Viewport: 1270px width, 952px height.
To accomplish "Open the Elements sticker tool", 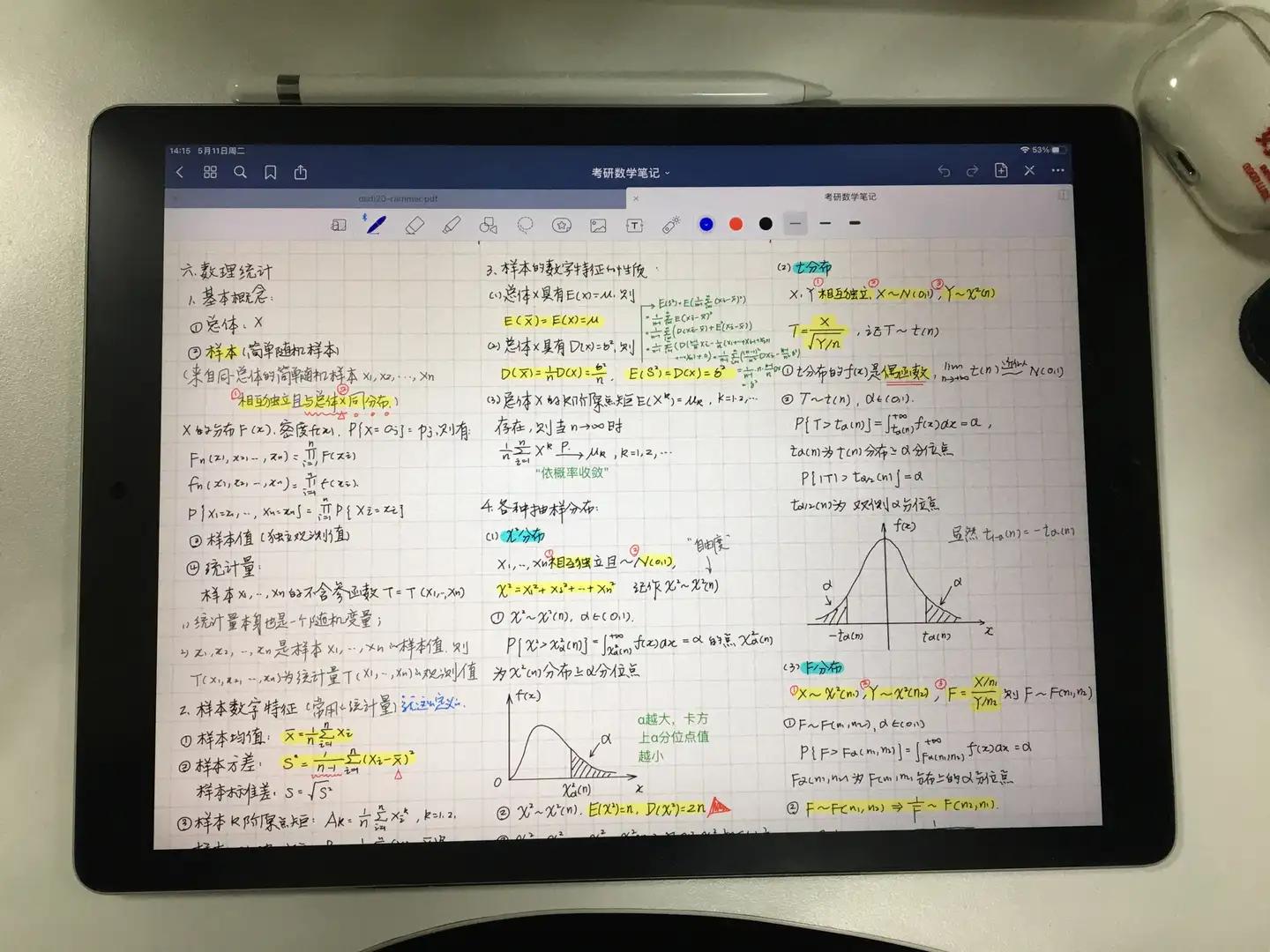I will 562,226.
